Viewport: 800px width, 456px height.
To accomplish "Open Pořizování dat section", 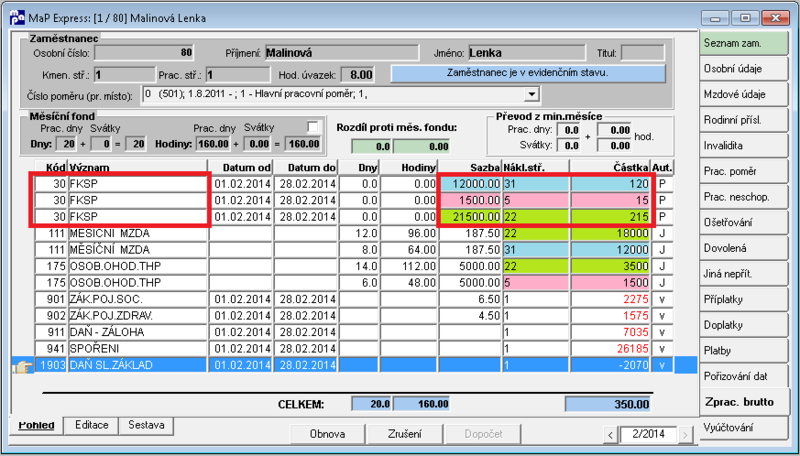I will point(744,376).
